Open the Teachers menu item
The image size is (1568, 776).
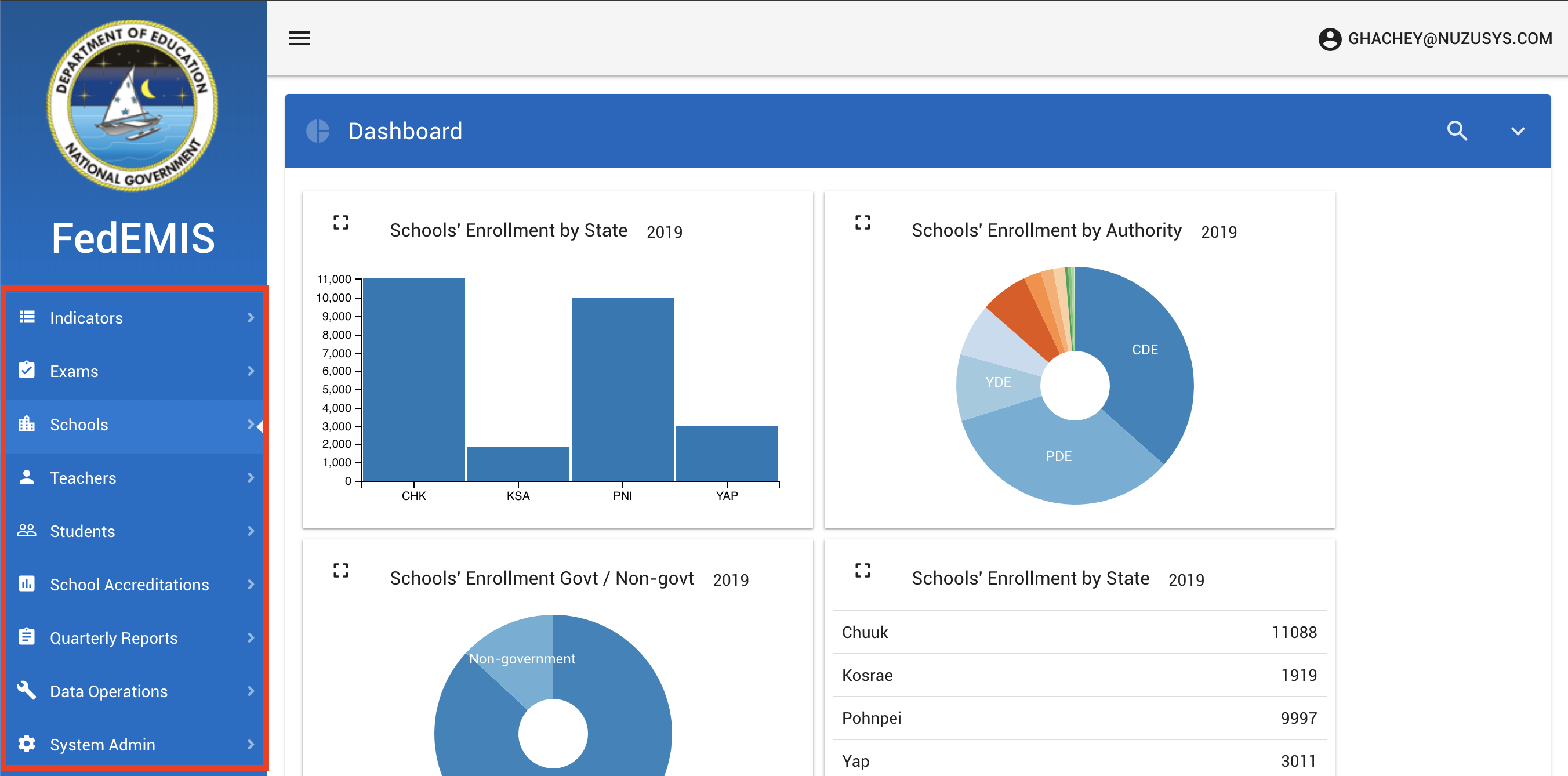(83, 478)
